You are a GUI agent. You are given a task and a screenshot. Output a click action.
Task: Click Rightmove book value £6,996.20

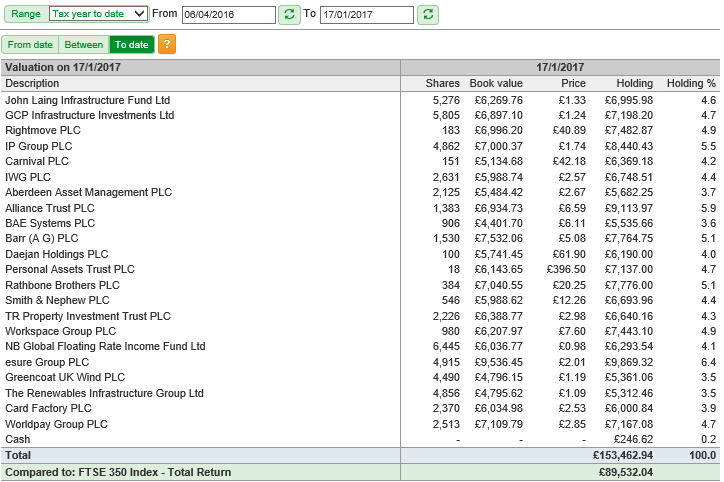pyautogui.click(x=499, y=131)
